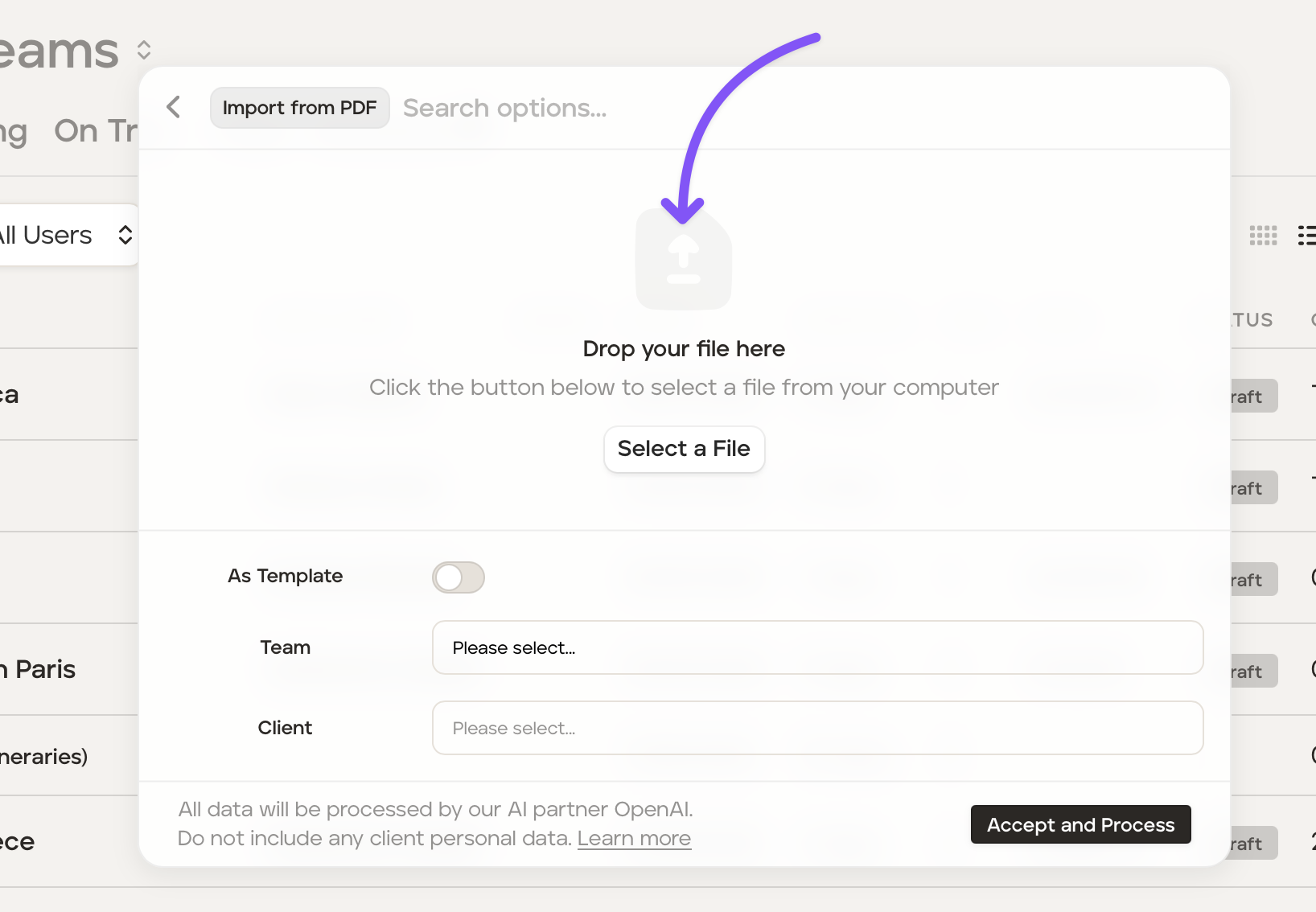Switch to list view icon
The image size is (1316, 912).
(1306, 235)
